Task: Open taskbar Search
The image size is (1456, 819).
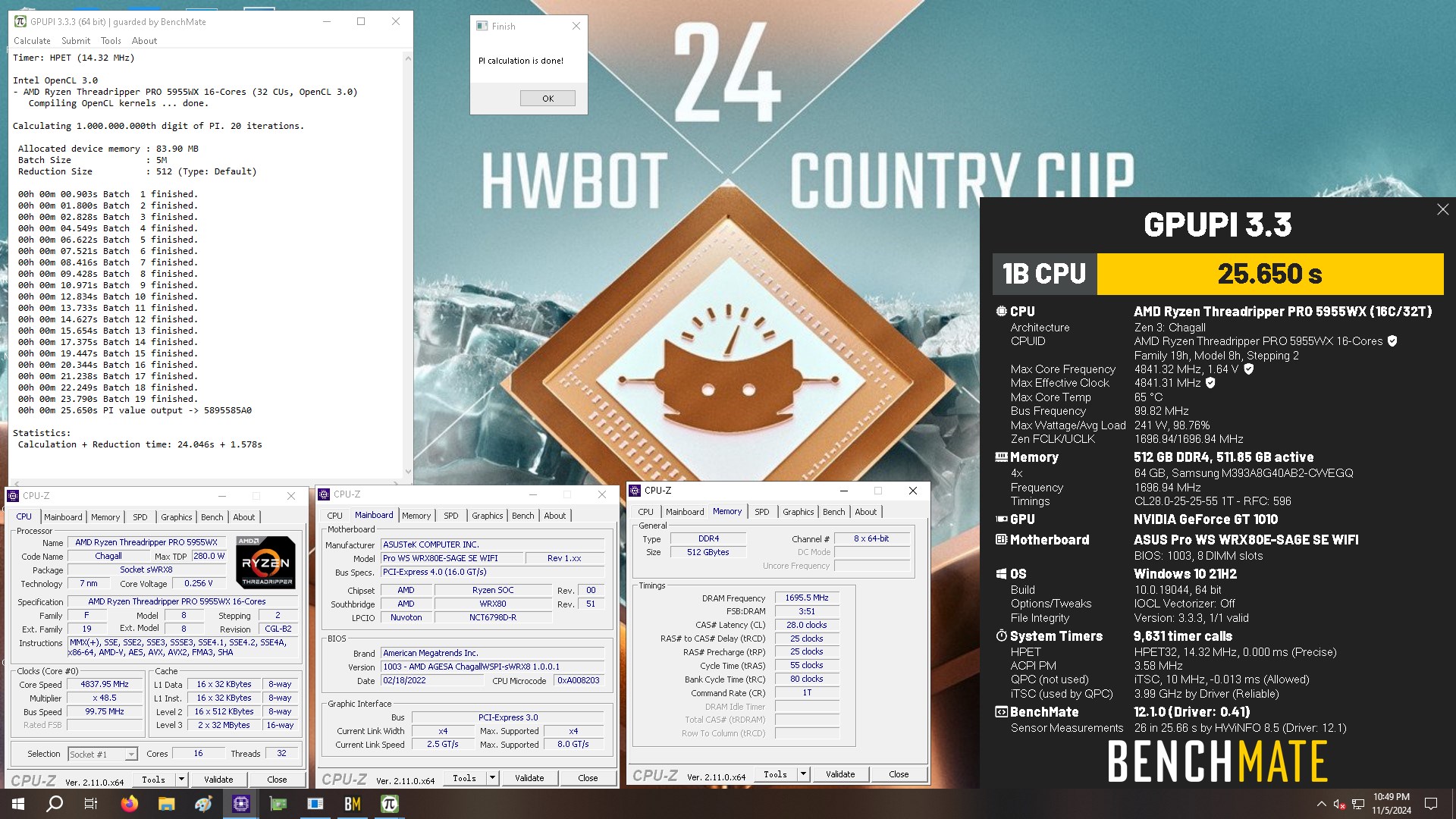Action: [x=55, y=804]
